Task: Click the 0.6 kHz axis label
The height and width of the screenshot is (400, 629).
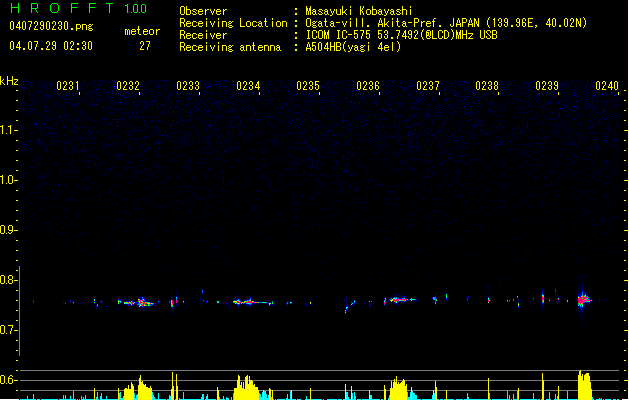Action: point(8,380)
